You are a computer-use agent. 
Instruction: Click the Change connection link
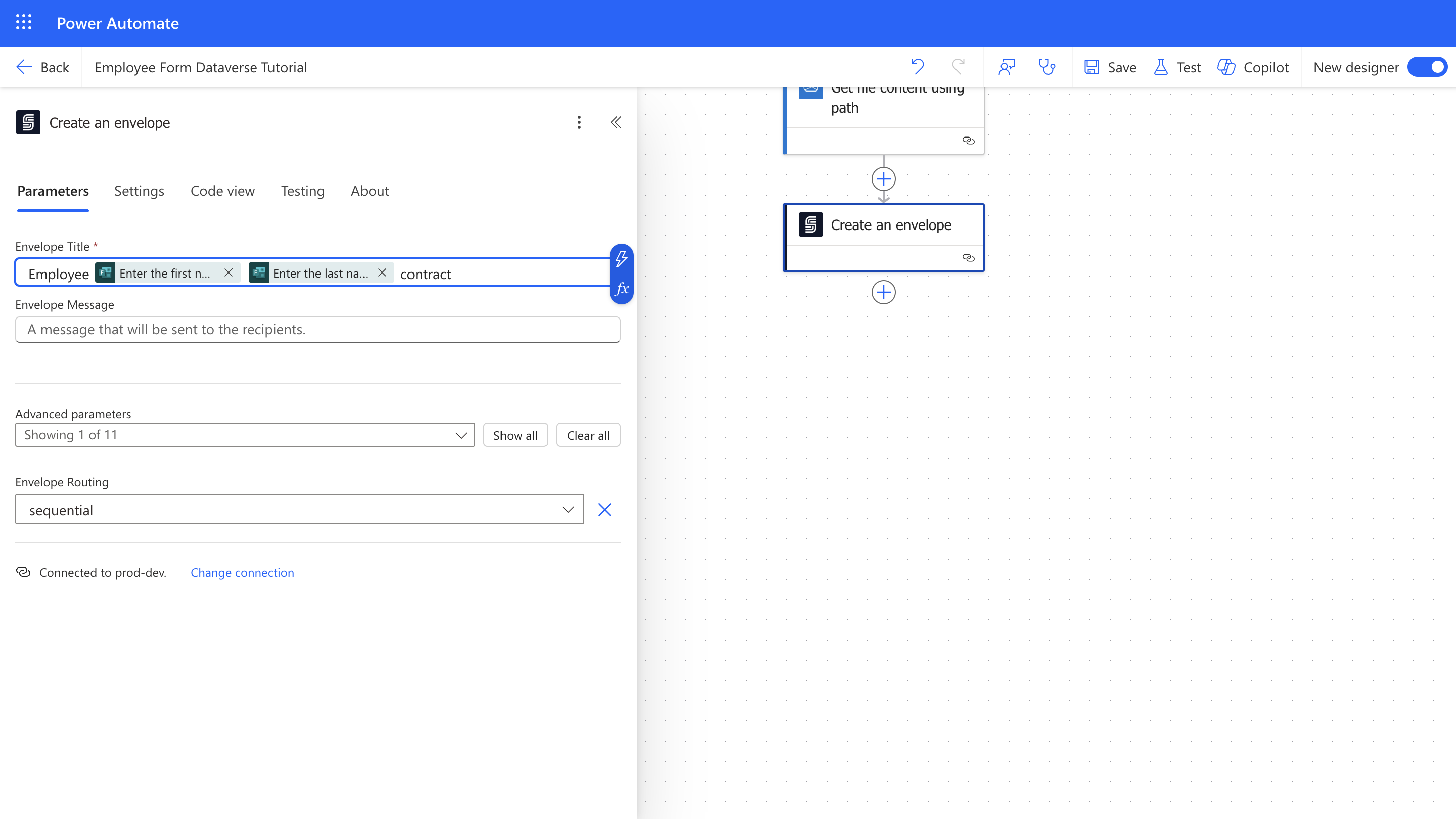242,573
